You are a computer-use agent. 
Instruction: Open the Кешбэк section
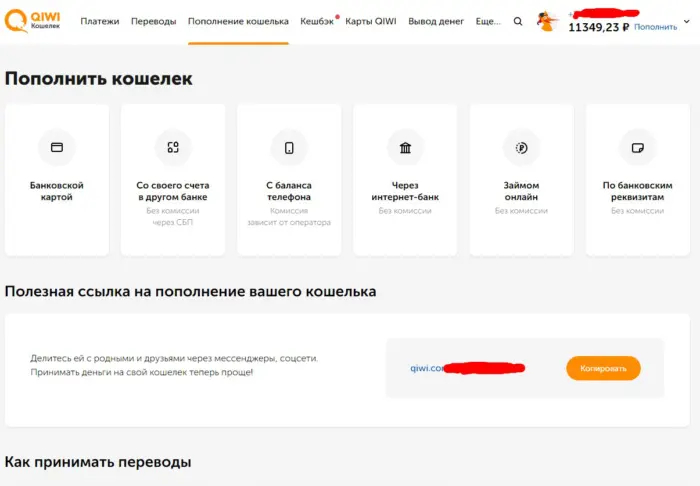[317, 21]
